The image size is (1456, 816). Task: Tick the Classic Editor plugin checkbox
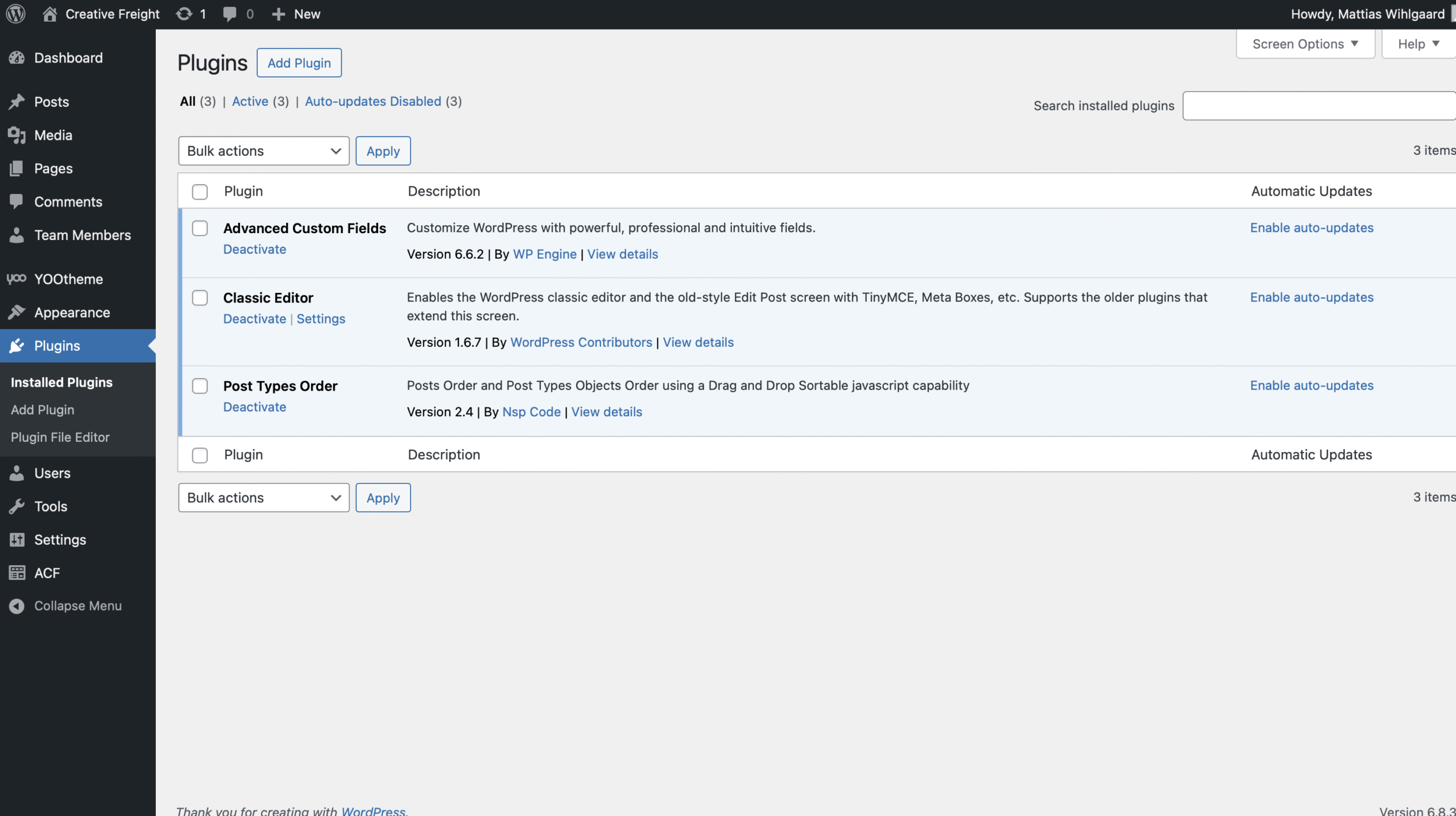pos(200,298)
